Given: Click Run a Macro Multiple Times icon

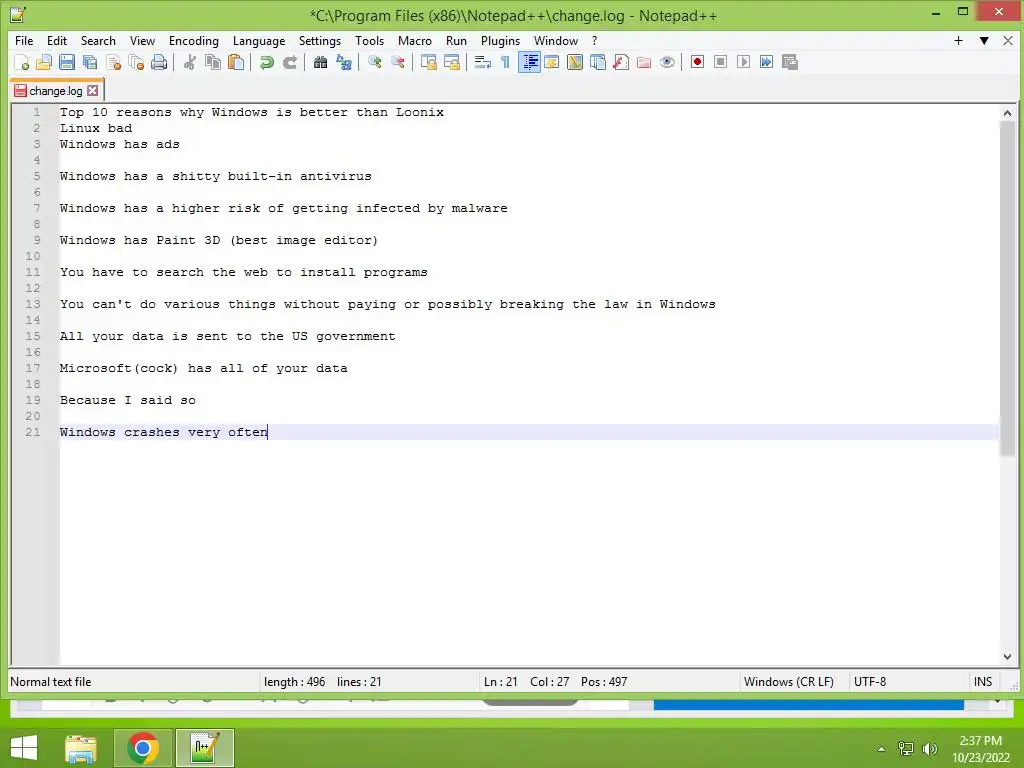Looking at the screenshot, I should (x=766, y=62).
